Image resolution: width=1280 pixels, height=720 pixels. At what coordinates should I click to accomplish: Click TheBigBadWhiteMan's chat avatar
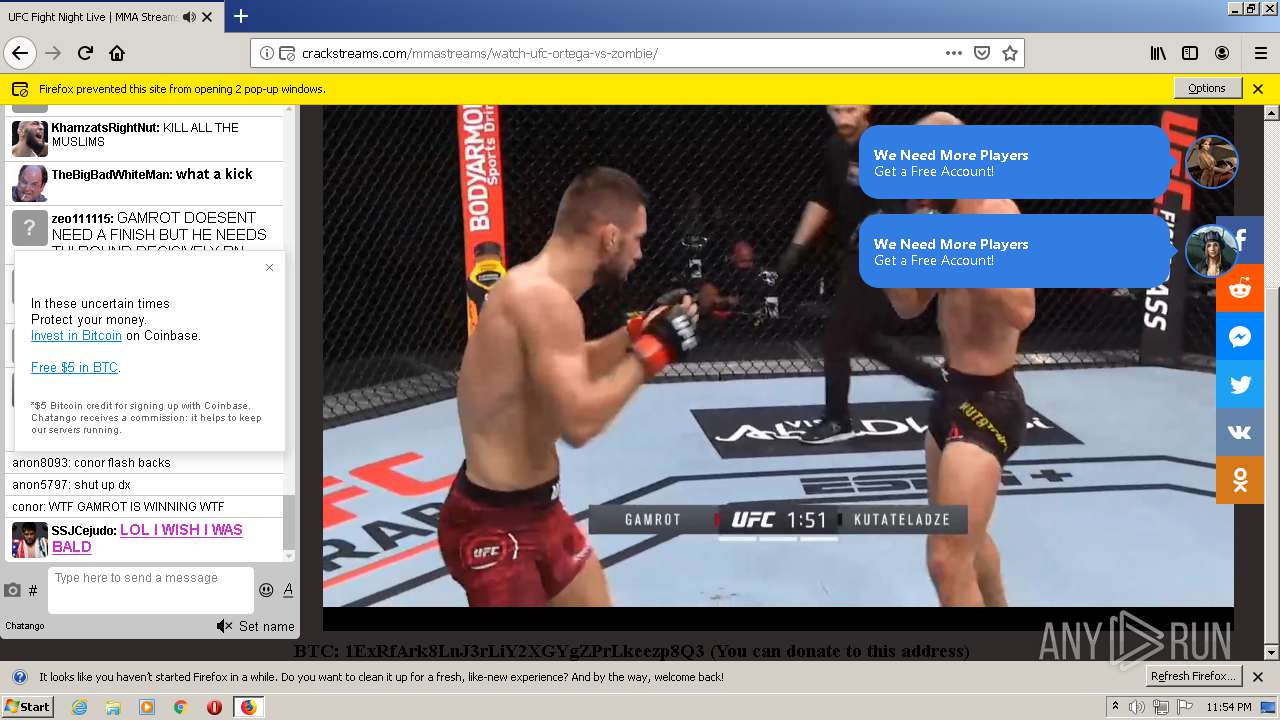30,184
